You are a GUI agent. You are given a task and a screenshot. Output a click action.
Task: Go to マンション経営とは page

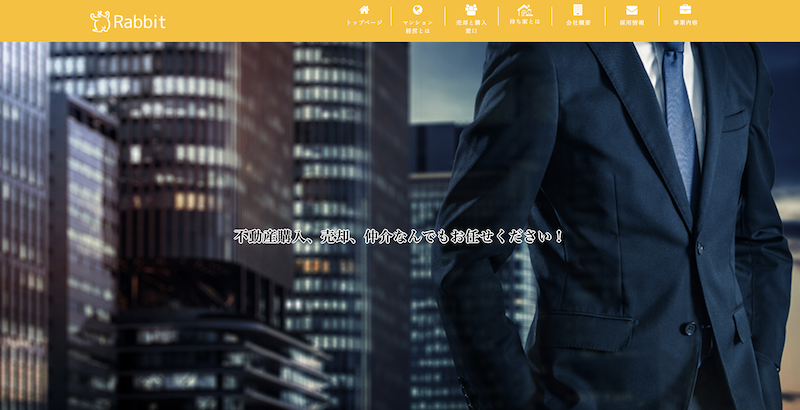[417, 26]
